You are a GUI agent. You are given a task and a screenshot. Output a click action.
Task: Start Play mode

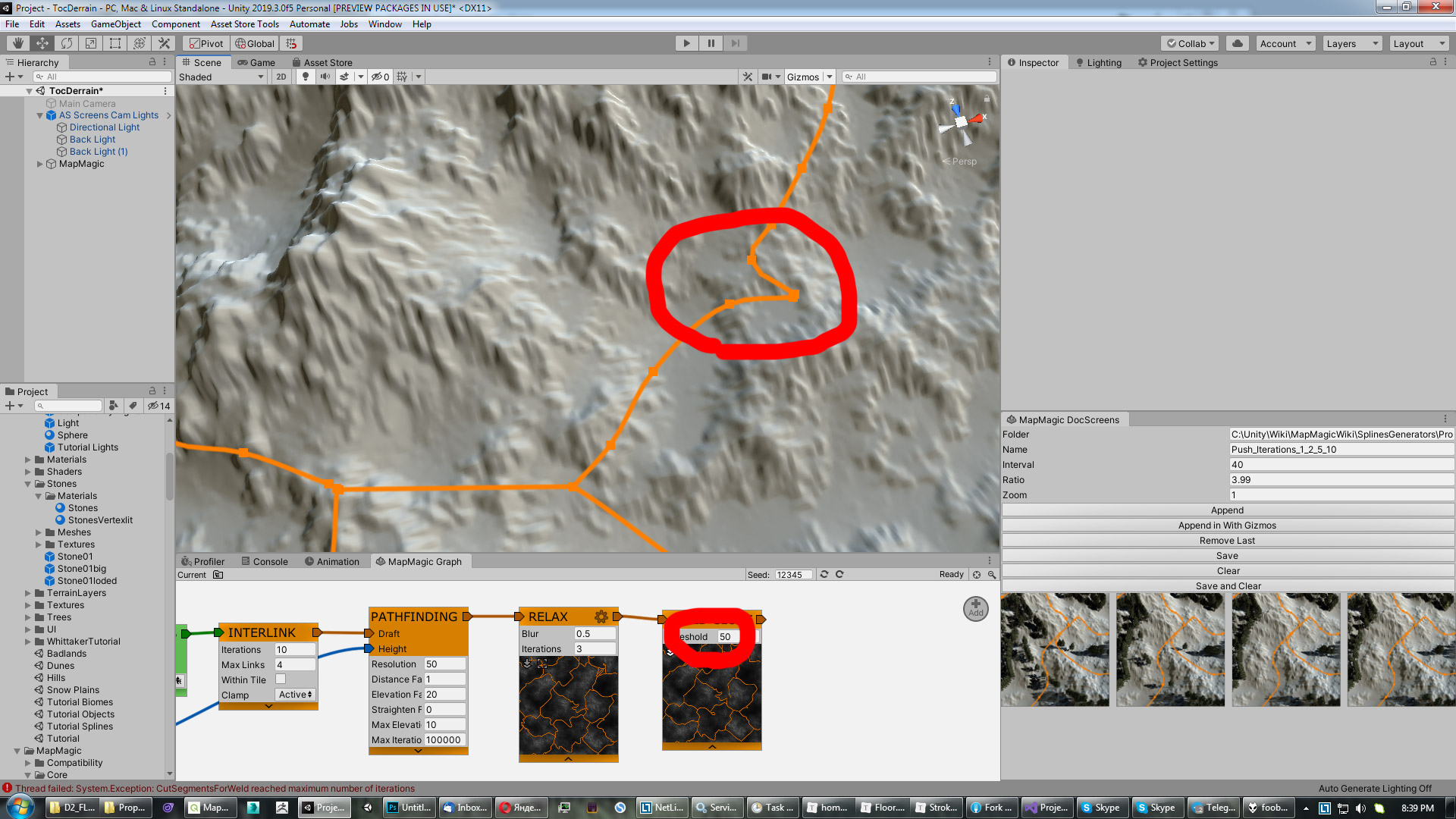686,43
